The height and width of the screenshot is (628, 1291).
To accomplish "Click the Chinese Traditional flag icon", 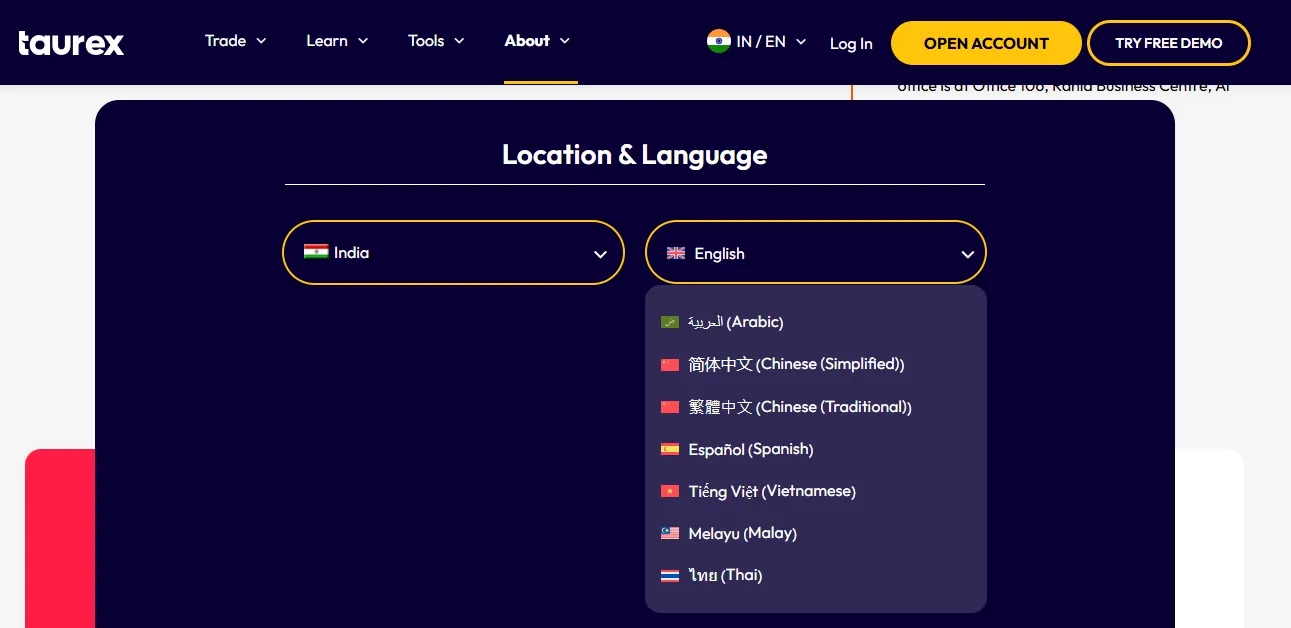I will pos(670,407).
